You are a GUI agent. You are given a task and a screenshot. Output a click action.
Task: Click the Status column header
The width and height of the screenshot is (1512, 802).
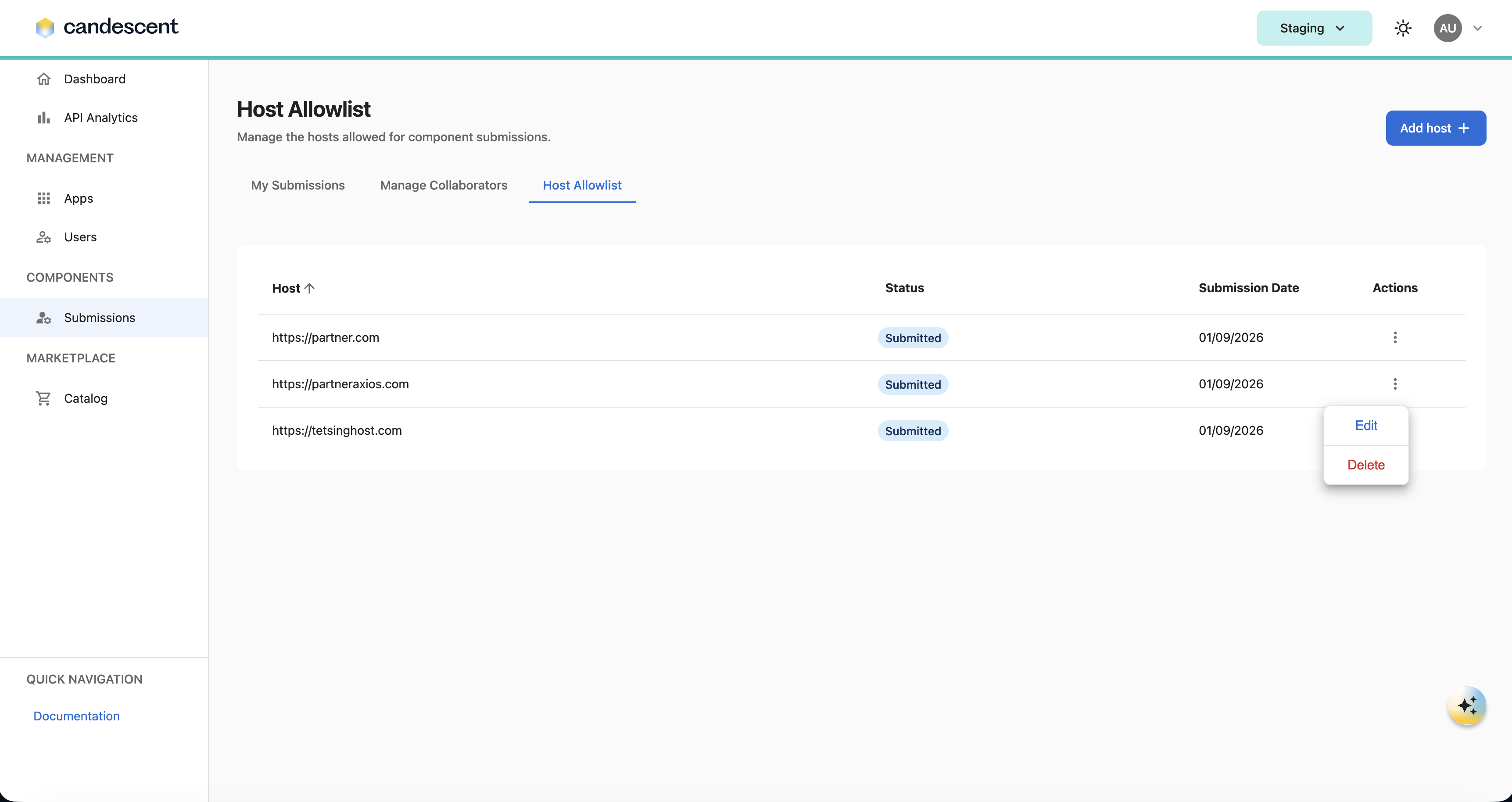click(904, 288)
